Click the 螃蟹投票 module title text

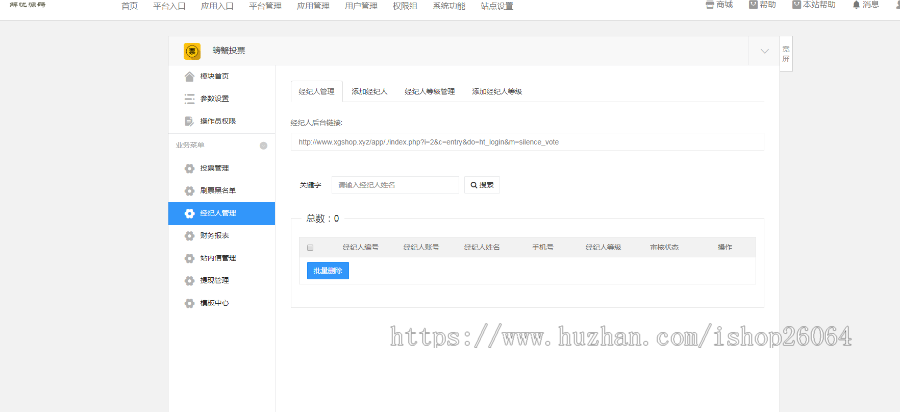229,51
